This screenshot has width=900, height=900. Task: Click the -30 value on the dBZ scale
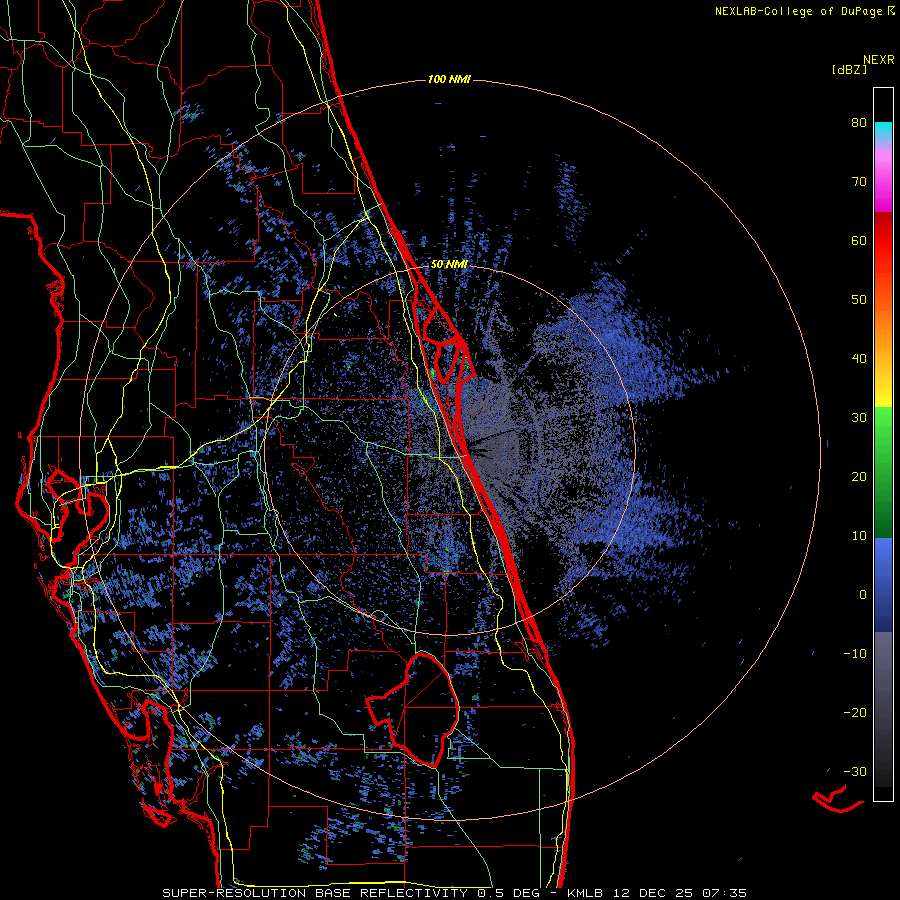pos(855,771)
